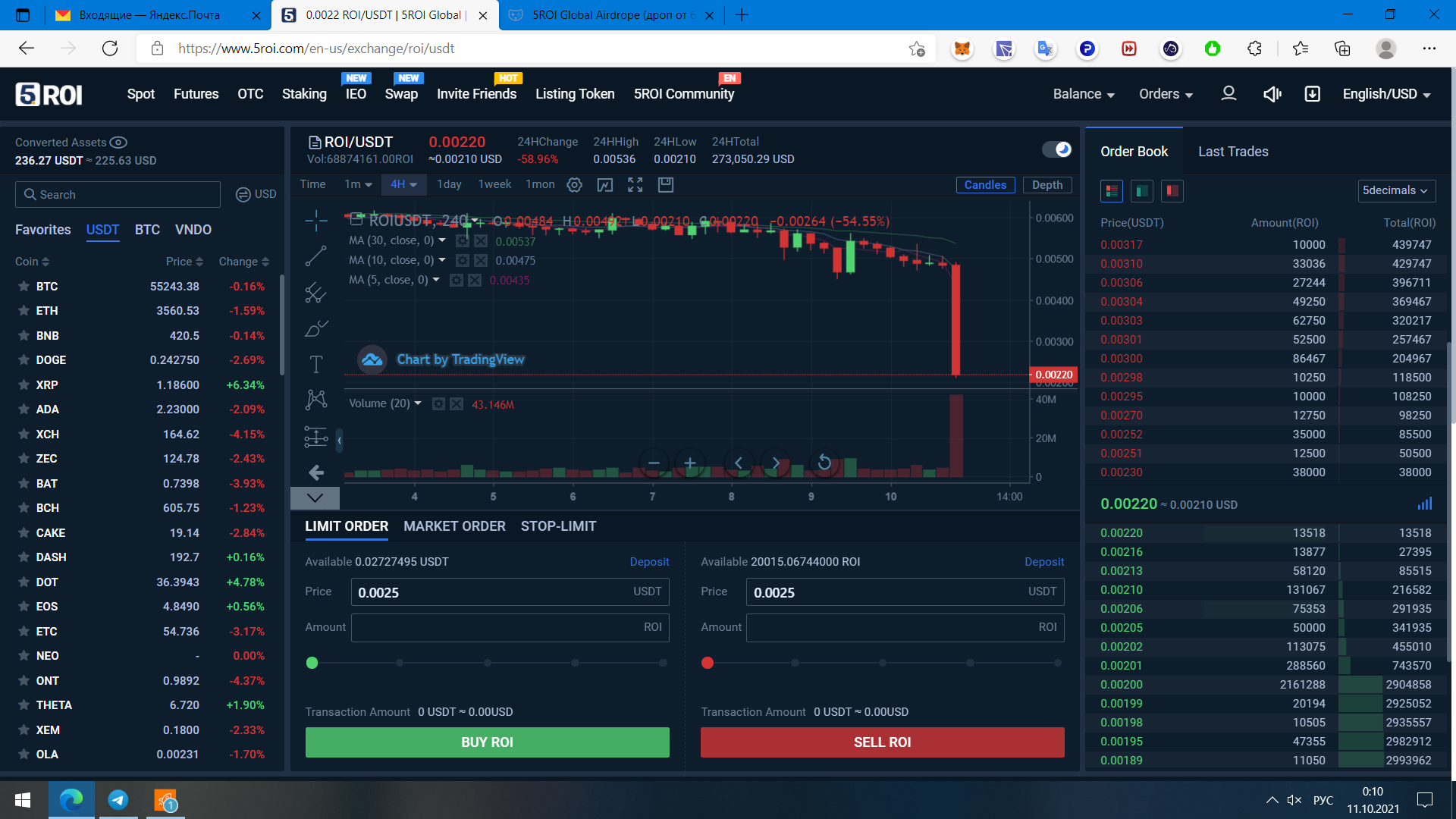Click the BUY ROI button

pyautogui.click(x=488, y=742)
